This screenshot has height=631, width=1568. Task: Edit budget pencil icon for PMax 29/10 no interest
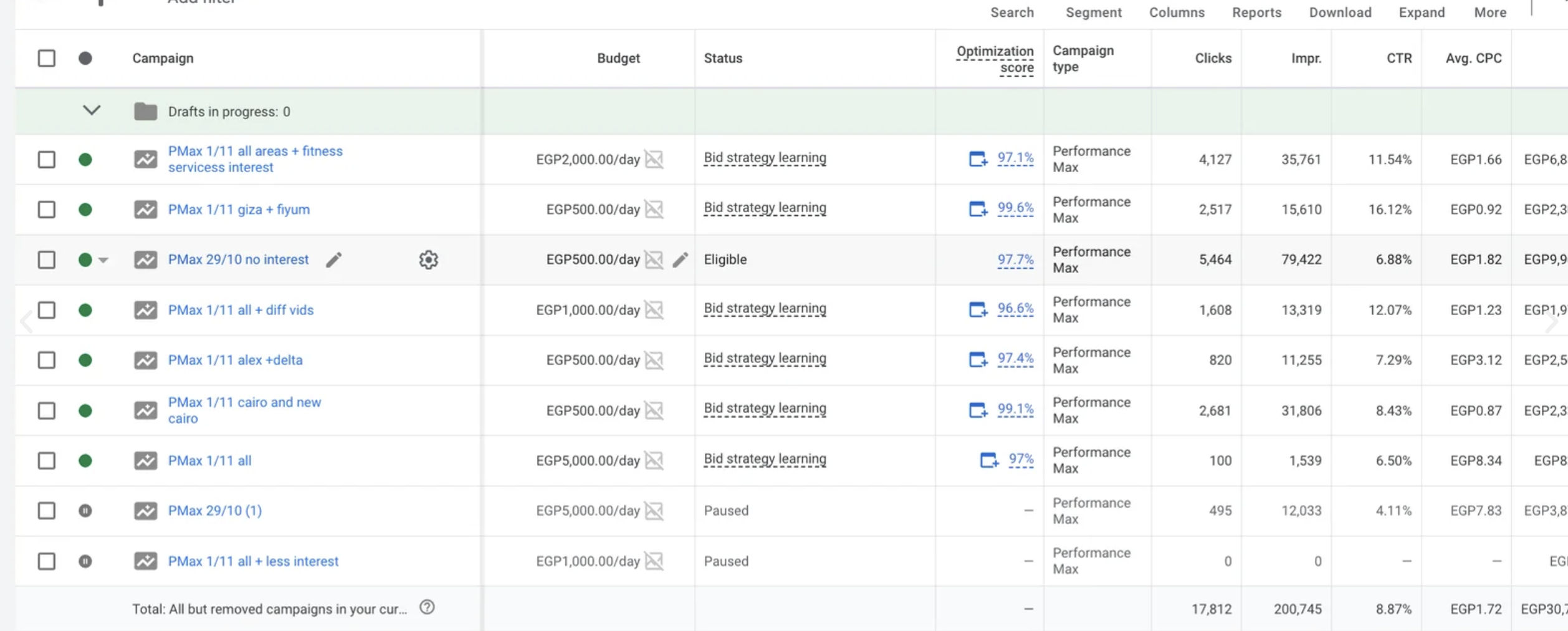[680, 259]
